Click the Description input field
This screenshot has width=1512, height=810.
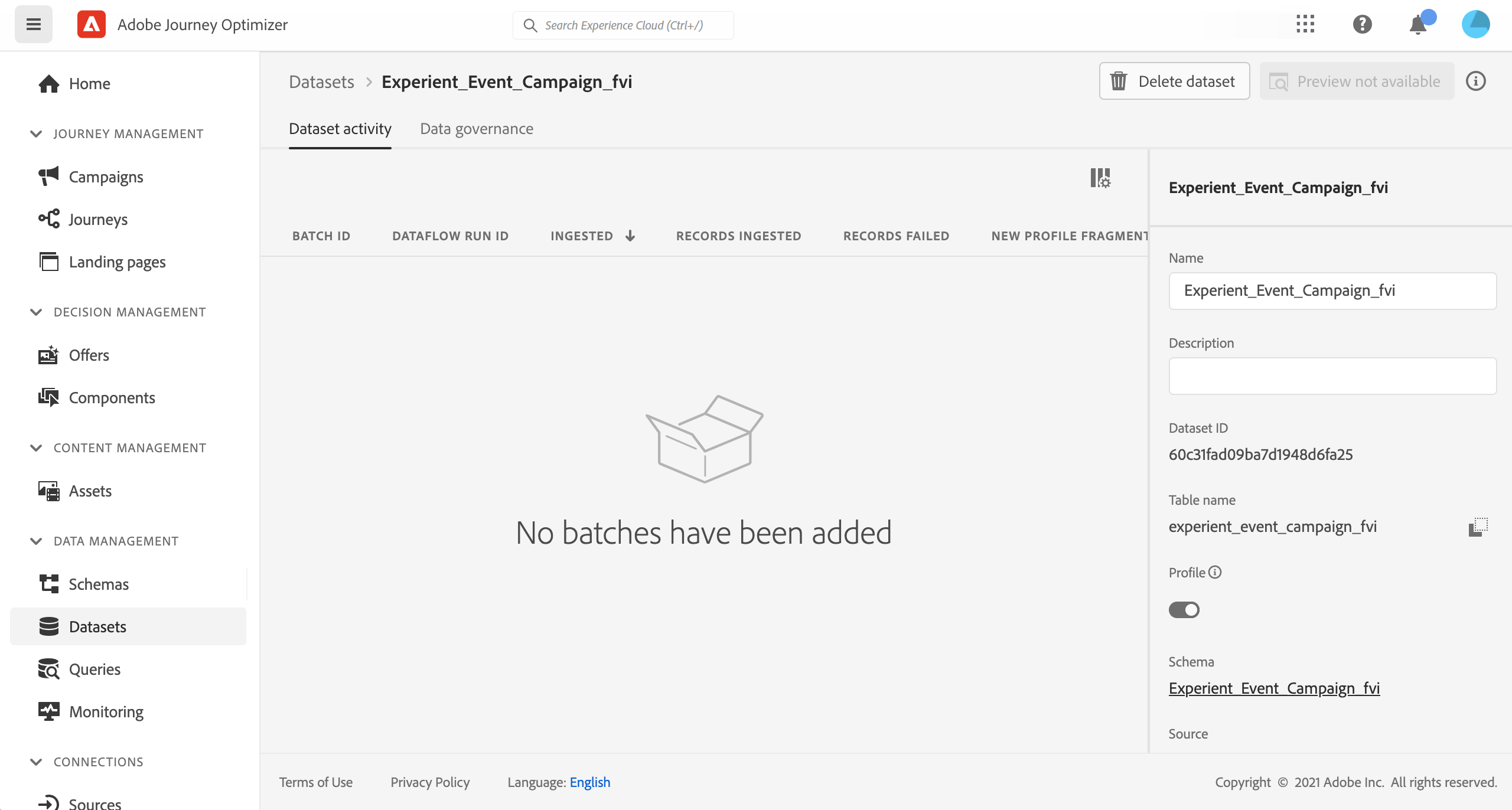1332,375
